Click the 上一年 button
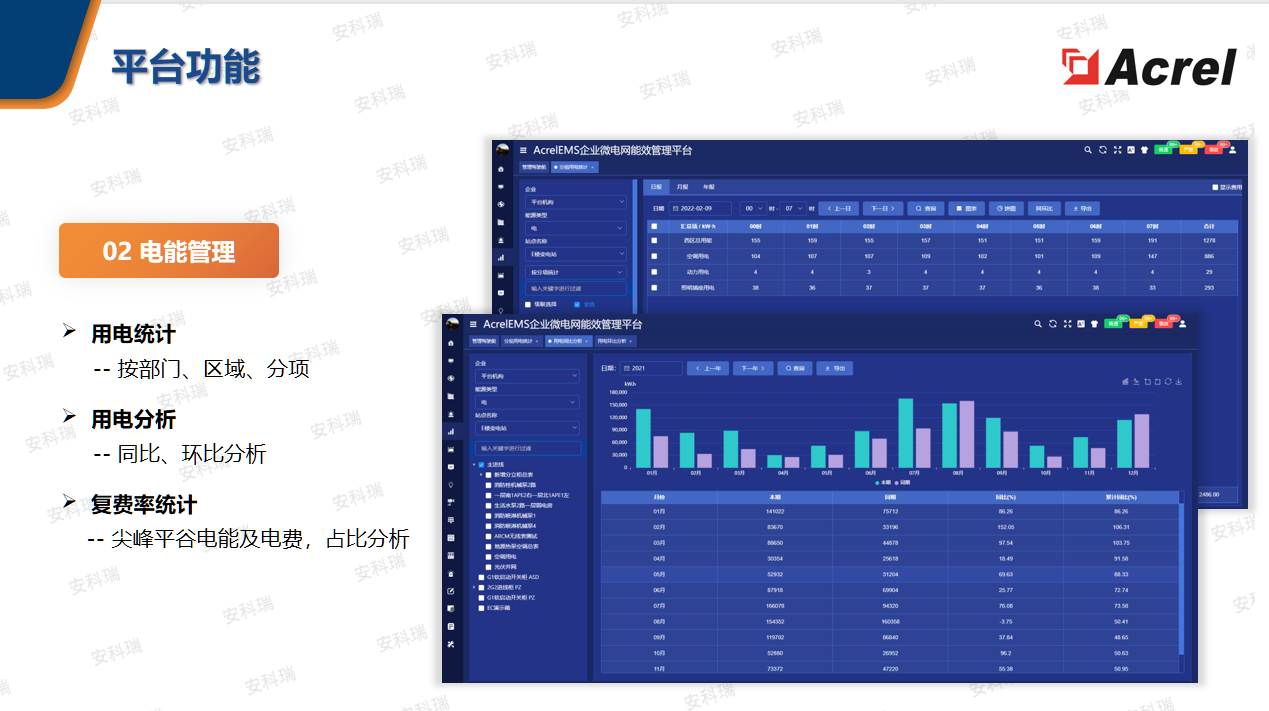This screenshot has width=1269, height=711. [x=708, y=368]
